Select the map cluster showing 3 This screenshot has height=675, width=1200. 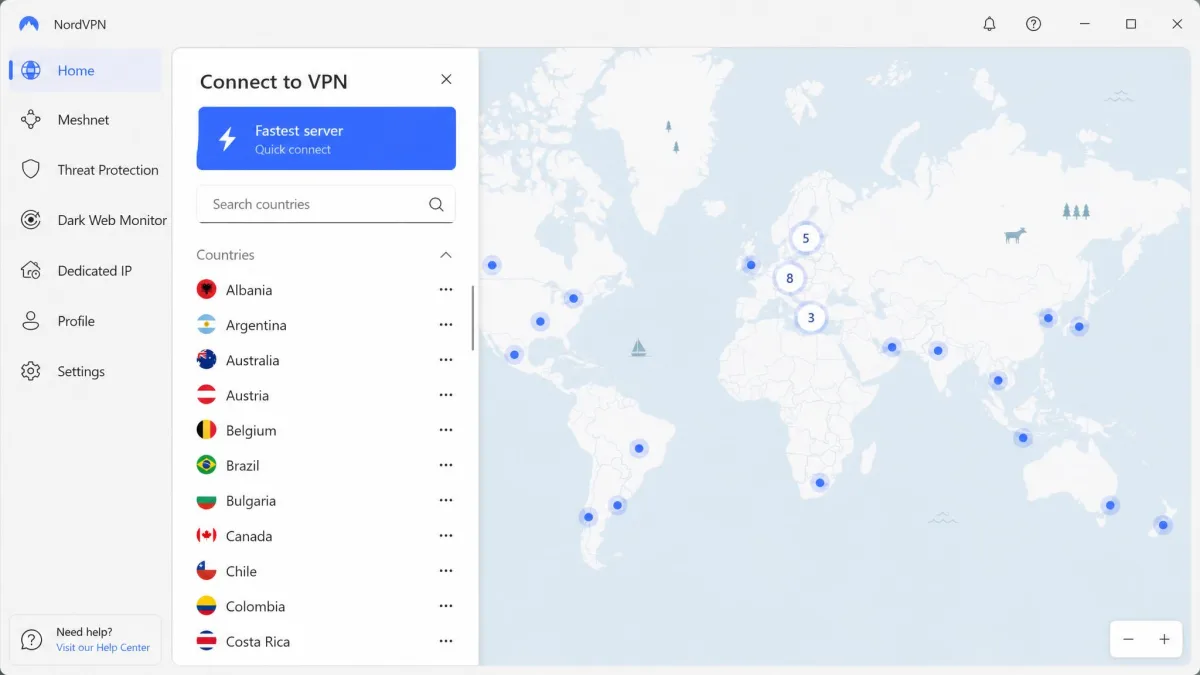coord(811,318)
